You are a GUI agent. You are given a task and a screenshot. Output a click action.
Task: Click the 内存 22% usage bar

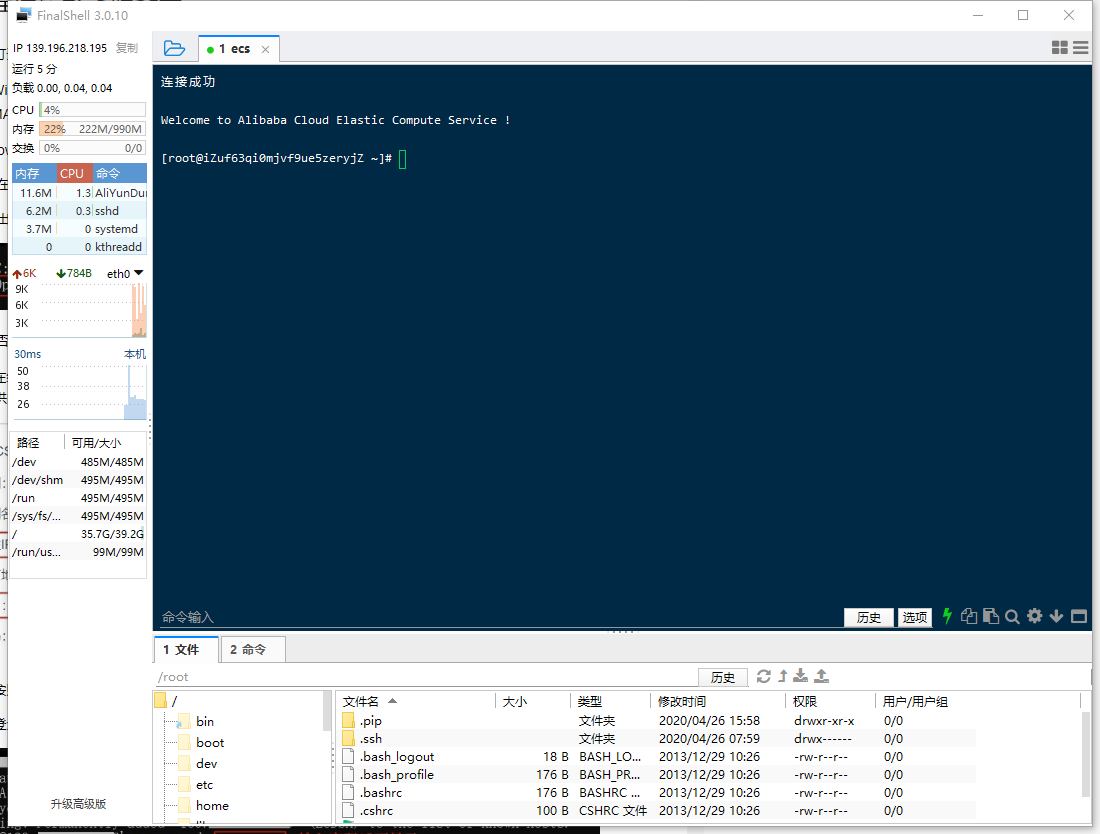pos(93,129)
